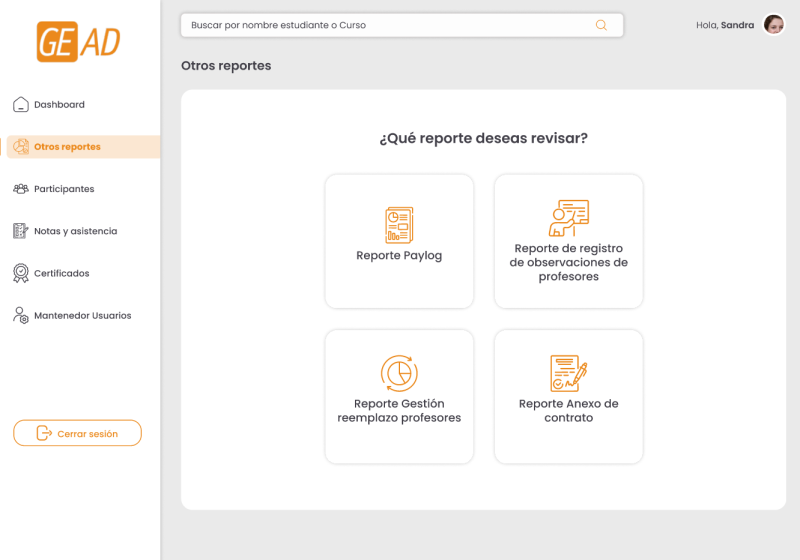Click the signed contract annex icon
Screen dimensions: 800x560
[x=568, y=373]
